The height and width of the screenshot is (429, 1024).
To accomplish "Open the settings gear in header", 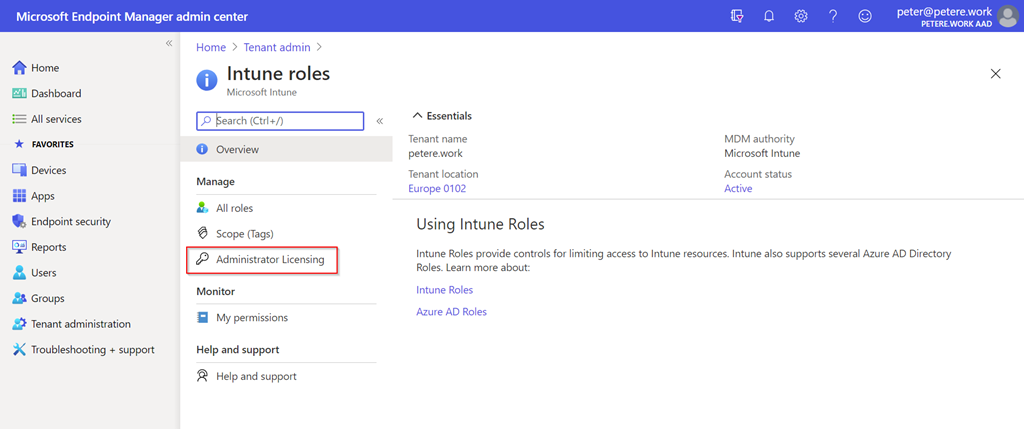I will (801, 16).
